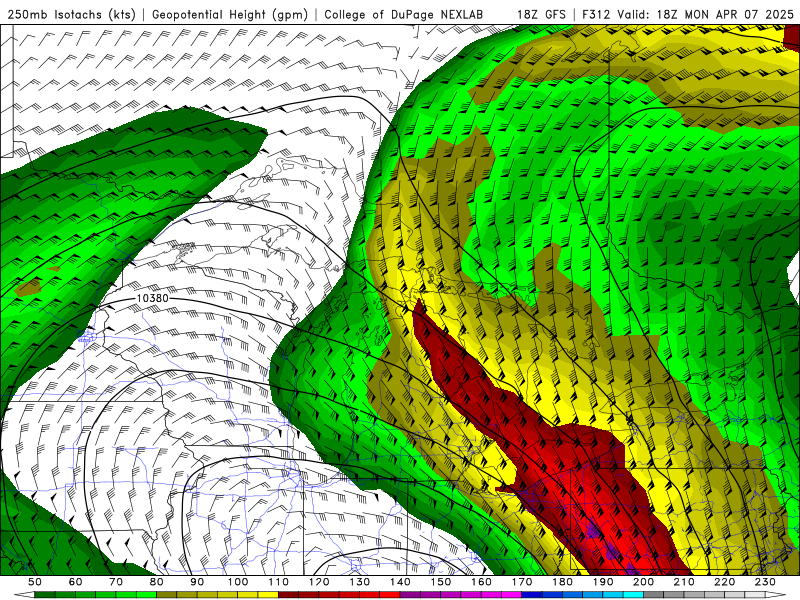The image size is (800, 600).
Task: Click the 90 knot legend label
Action: coord(197,582)
